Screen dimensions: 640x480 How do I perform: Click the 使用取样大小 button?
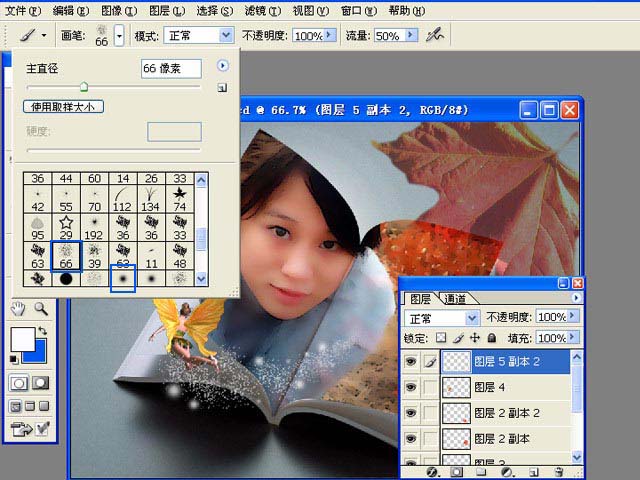[x=63, y=106]
